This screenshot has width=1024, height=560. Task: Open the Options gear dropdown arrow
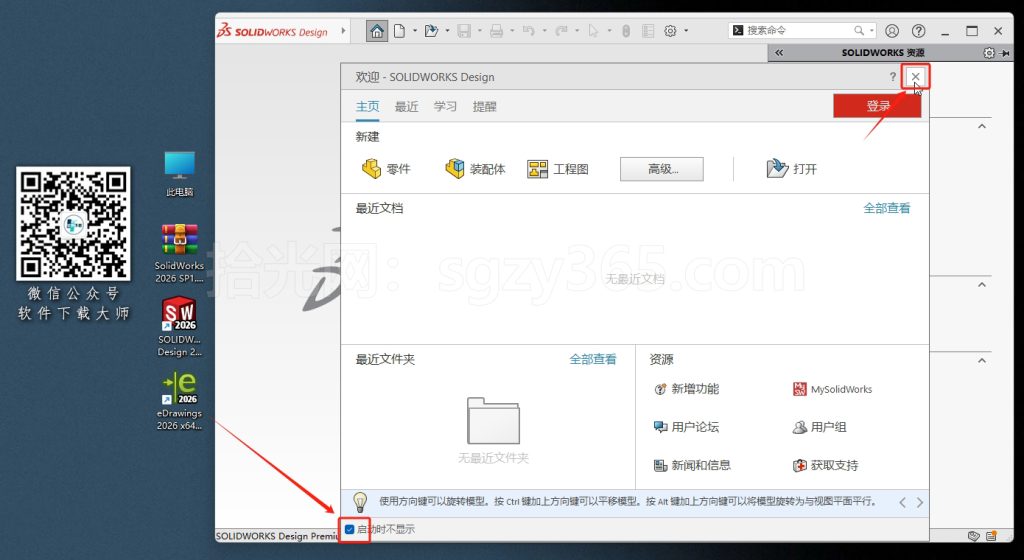(x=686, y=31)
